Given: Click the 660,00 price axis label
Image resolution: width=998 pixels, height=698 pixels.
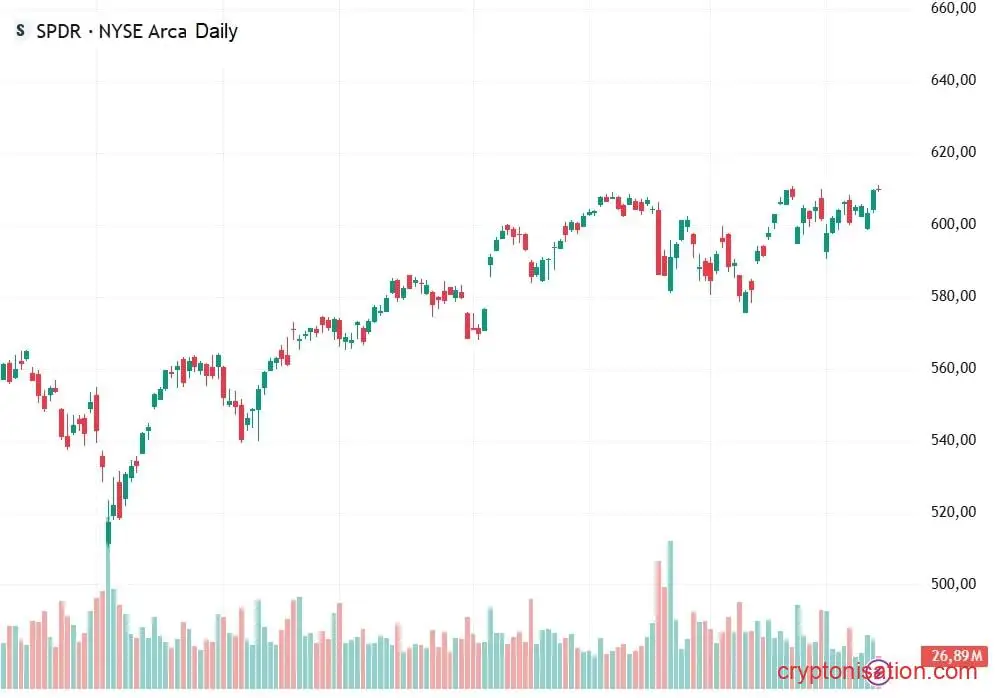Looking at the screenshot, I should [953, 8].
